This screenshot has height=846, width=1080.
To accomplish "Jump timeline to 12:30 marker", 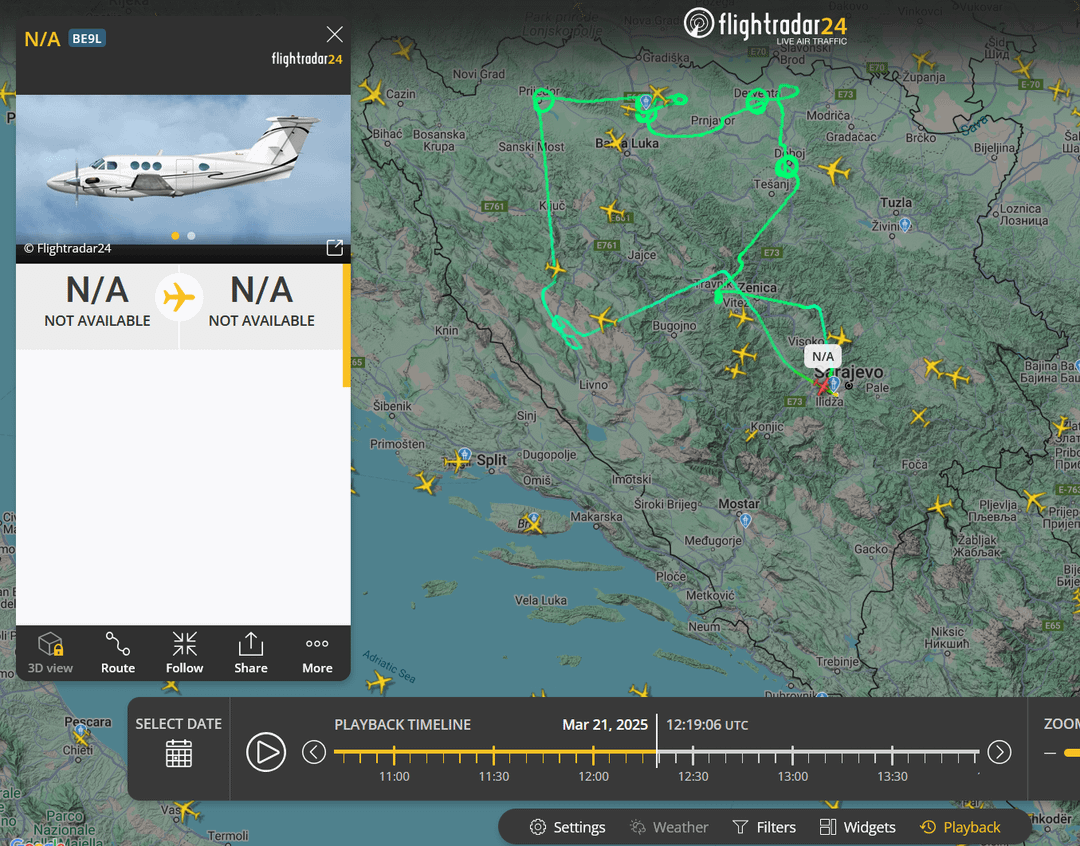I will coord(693,754).
